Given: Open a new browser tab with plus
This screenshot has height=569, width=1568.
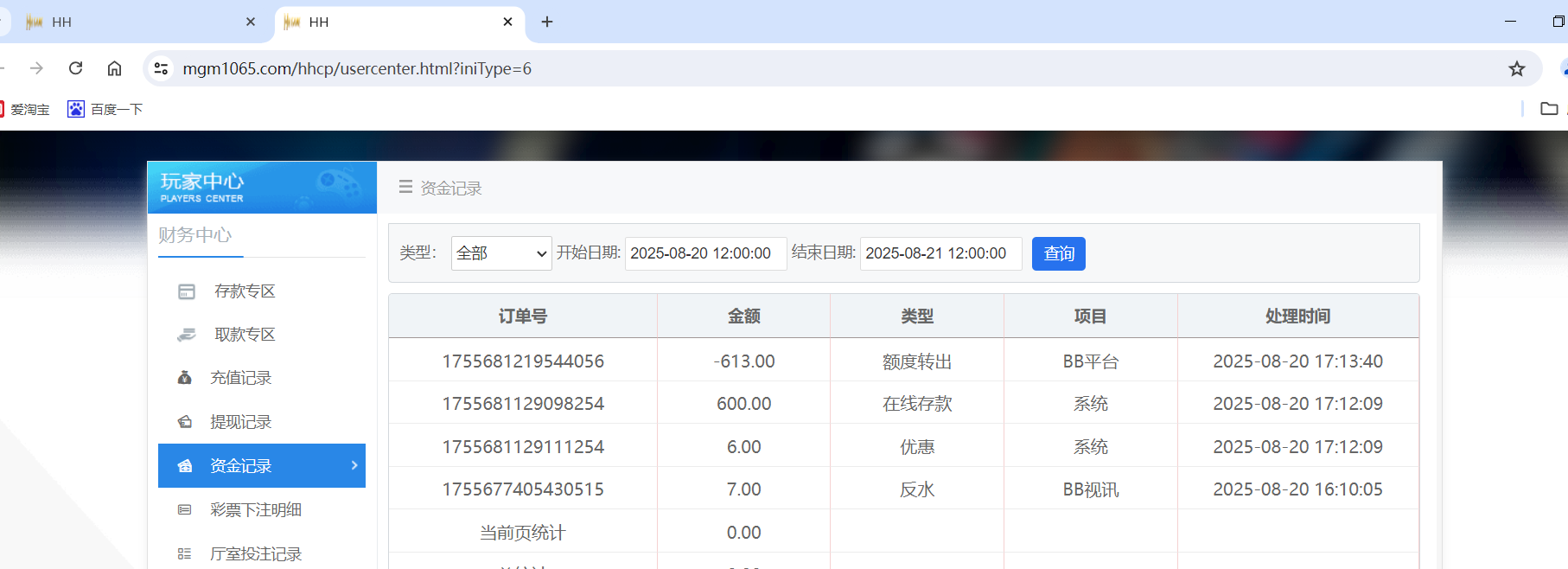Looking at the screenshot, I should 547,22.
